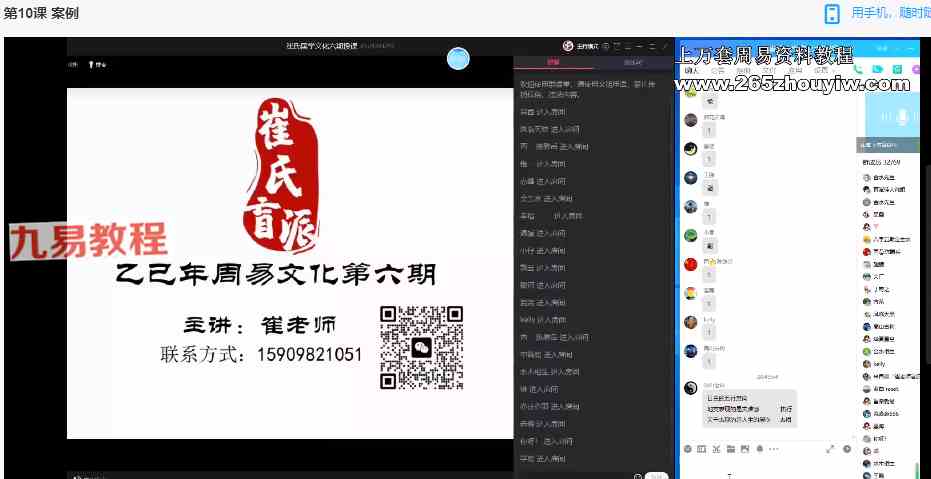This screenshot has height=479, width=931.
Task: Click the mobile phone icon at top right
Action: [831, 13]
